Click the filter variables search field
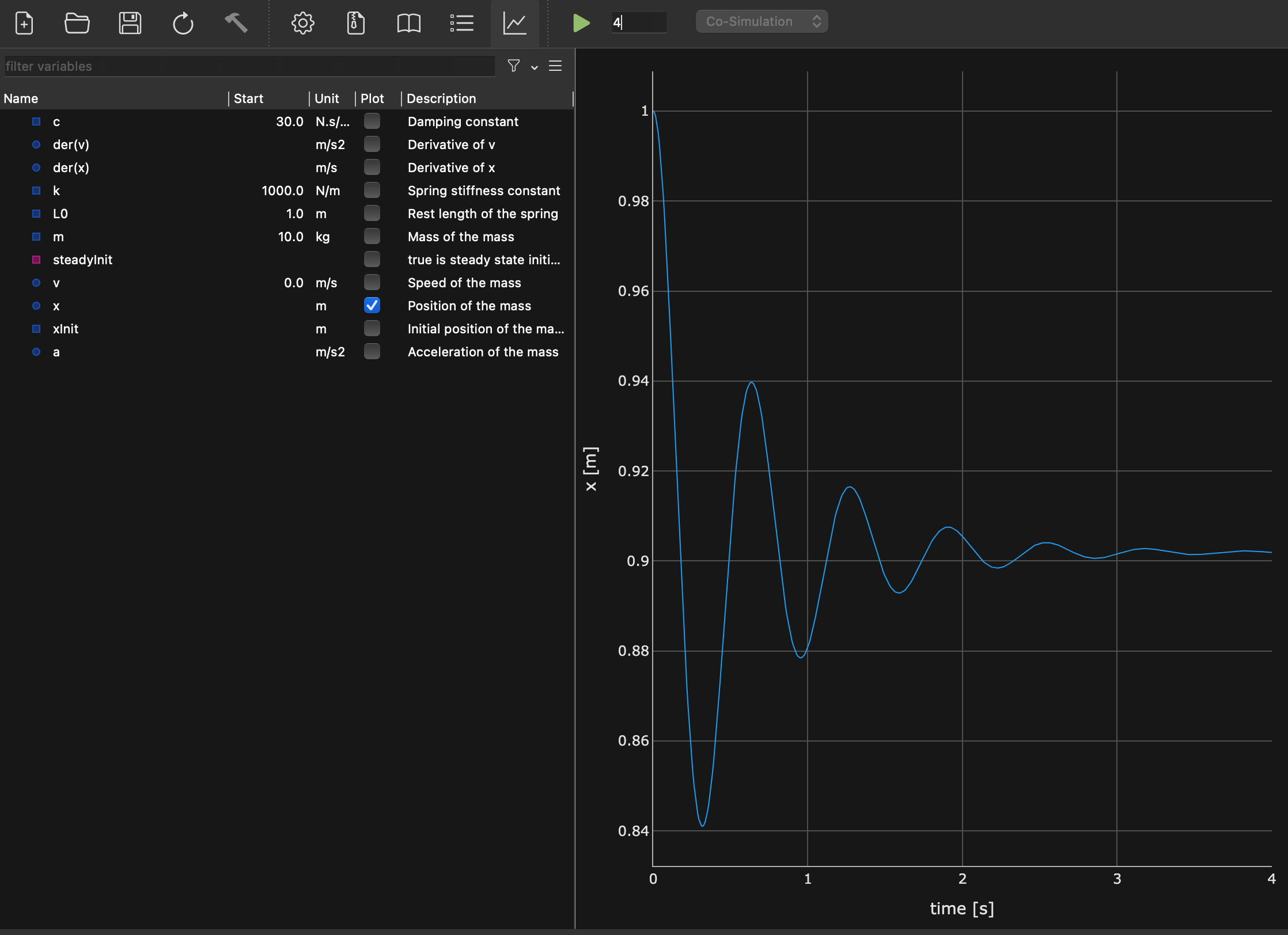The width and height of the screenshot is (1288, 935). pos(249,66)
